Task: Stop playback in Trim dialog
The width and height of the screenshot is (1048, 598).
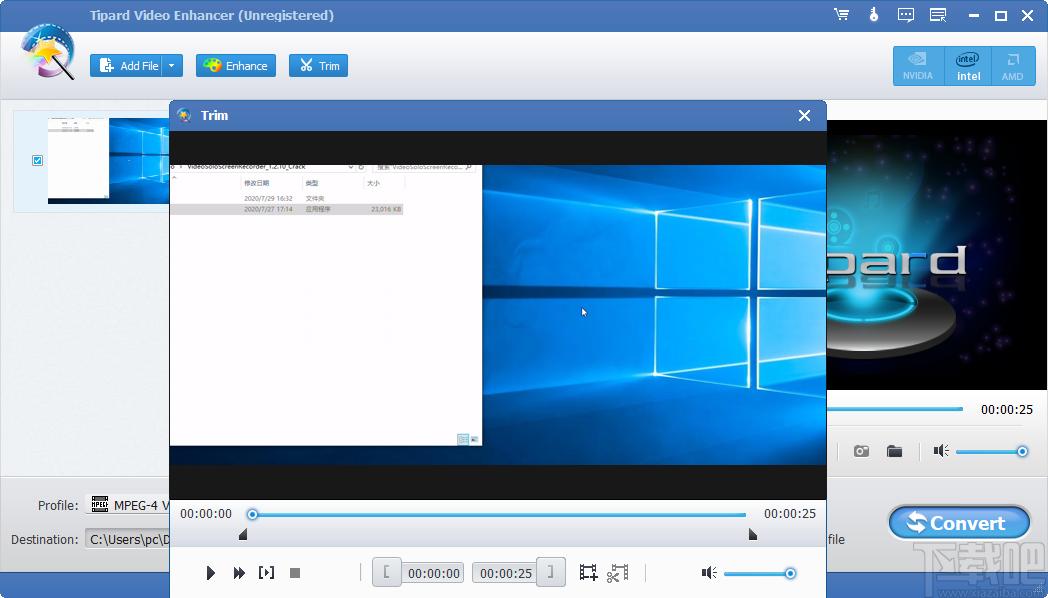Action: pyautogui.click(x=295, y=573)
